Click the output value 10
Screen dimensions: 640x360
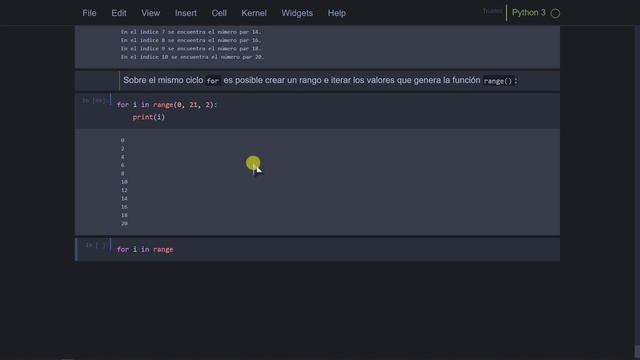(x=124, y=182)
